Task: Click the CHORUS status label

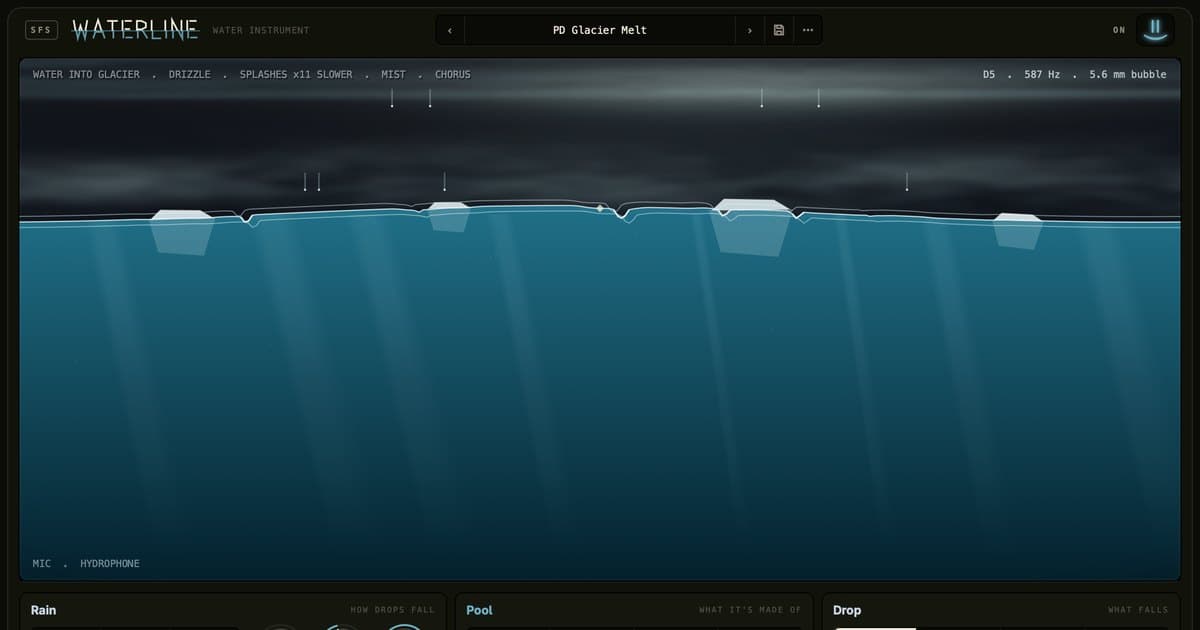Action: pos(452,74)
